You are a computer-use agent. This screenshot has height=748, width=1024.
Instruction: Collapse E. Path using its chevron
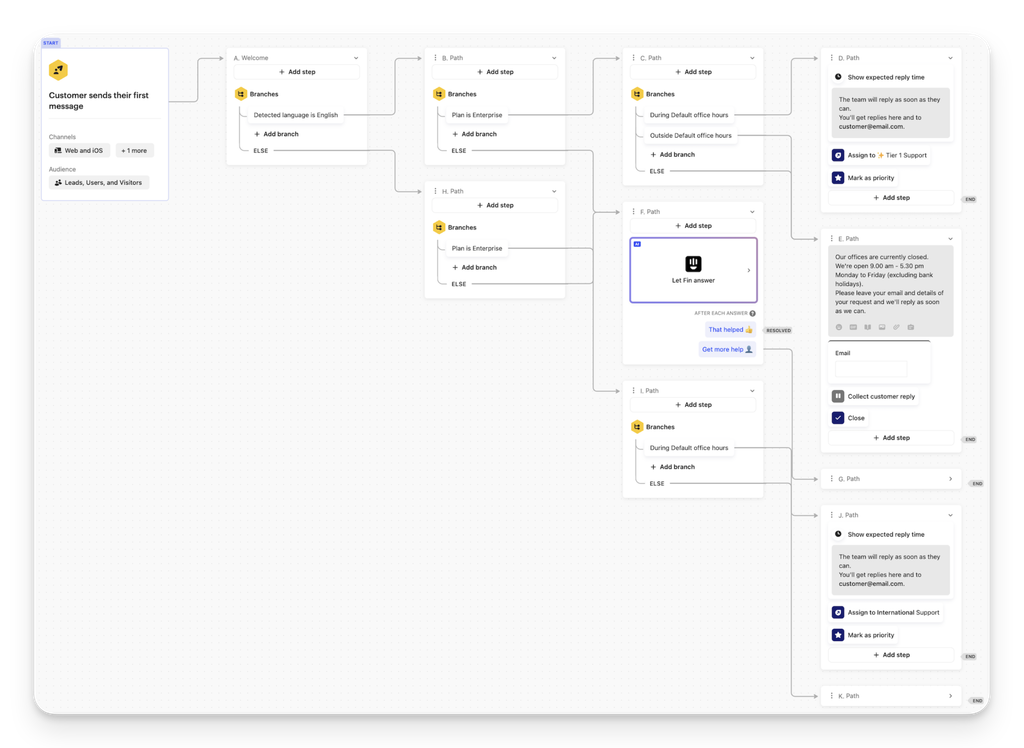(950, 239)
